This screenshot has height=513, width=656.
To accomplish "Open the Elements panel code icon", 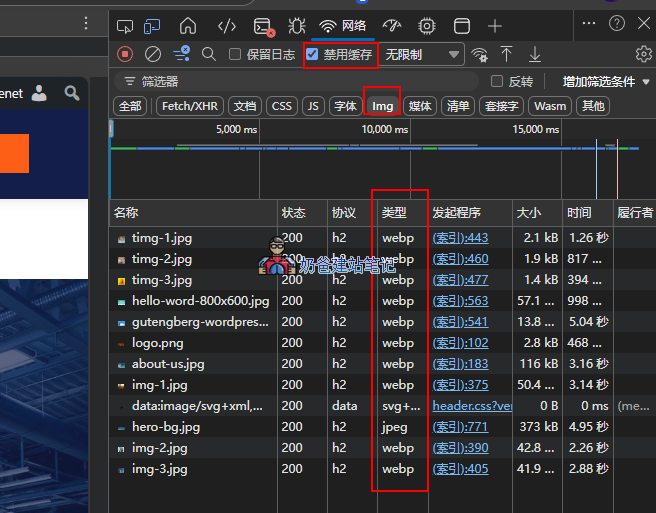I will coord(227,26).
